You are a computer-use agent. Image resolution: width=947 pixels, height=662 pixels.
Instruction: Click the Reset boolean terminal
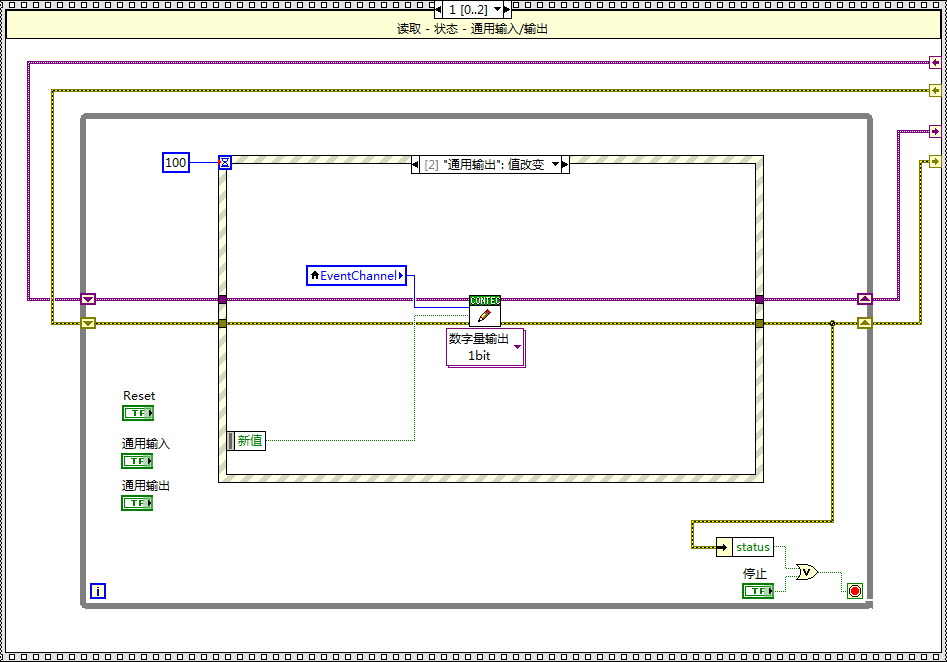click(x=138, y=413)
